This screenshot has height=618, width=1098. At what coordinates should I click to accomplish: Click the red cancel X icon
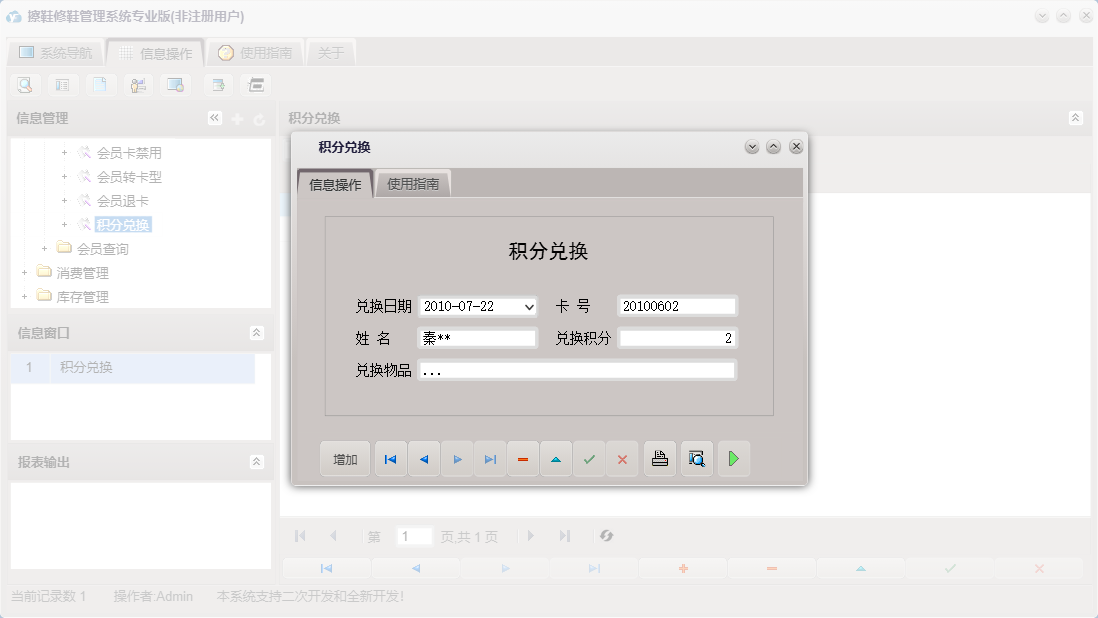[622, 458]
